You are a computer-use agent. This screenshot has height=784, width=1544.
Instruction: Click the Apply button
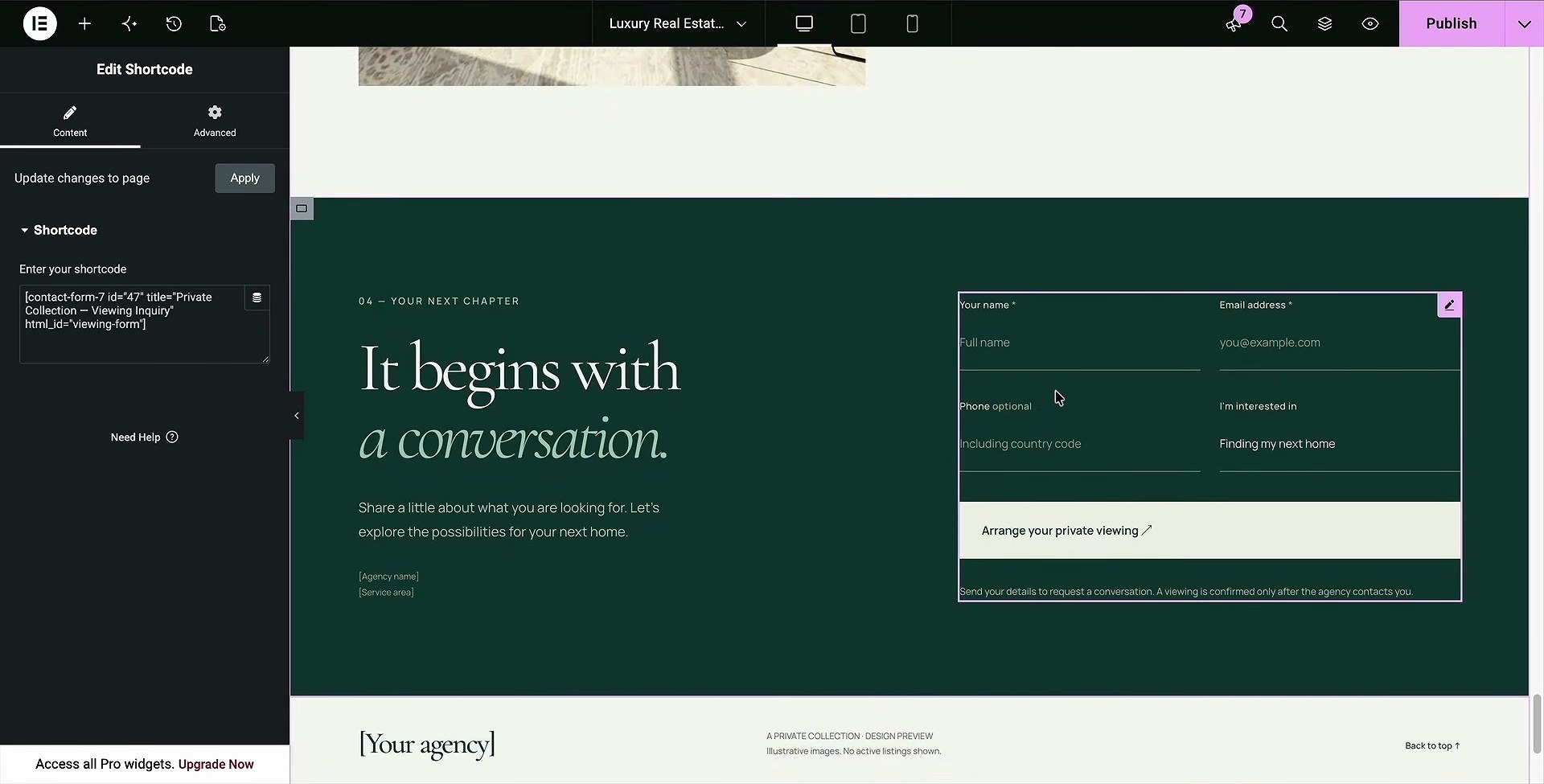(244, 178)
